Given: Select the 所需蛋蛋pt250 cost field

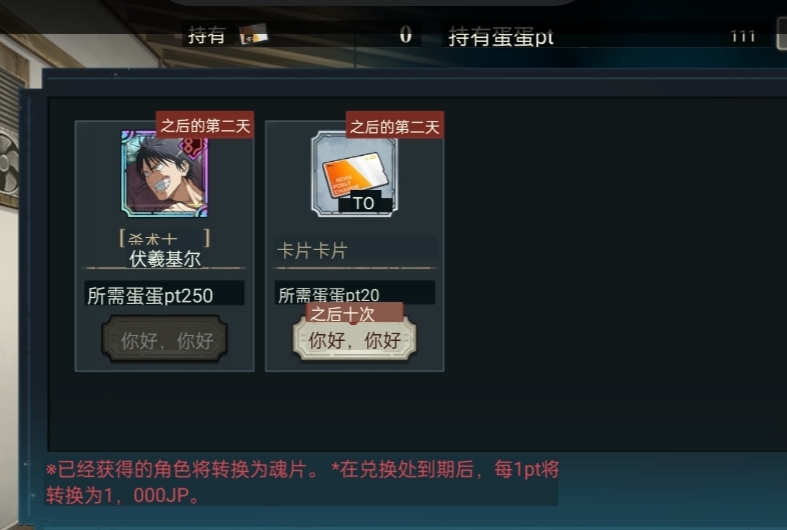Looking at the screenshot, I should [x=164, y=293].
